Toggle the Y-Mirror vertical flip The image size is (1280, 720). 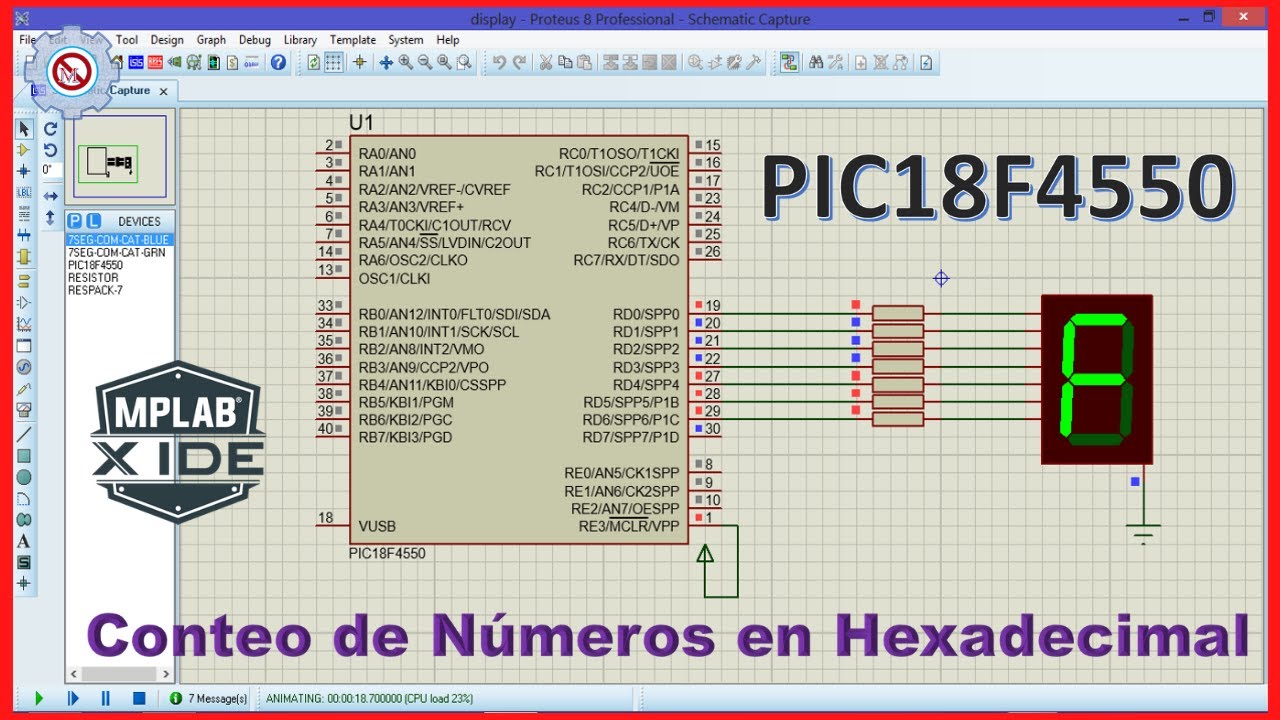point(50,216)
